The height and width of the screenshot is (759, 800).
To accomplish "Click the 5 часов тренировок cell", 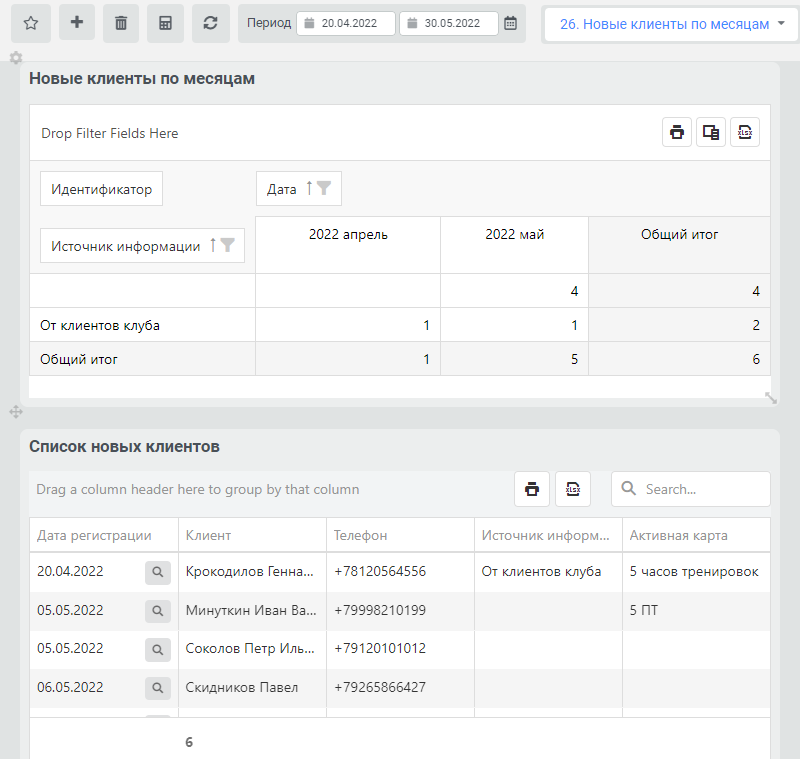I will click(x=696, y=572).
